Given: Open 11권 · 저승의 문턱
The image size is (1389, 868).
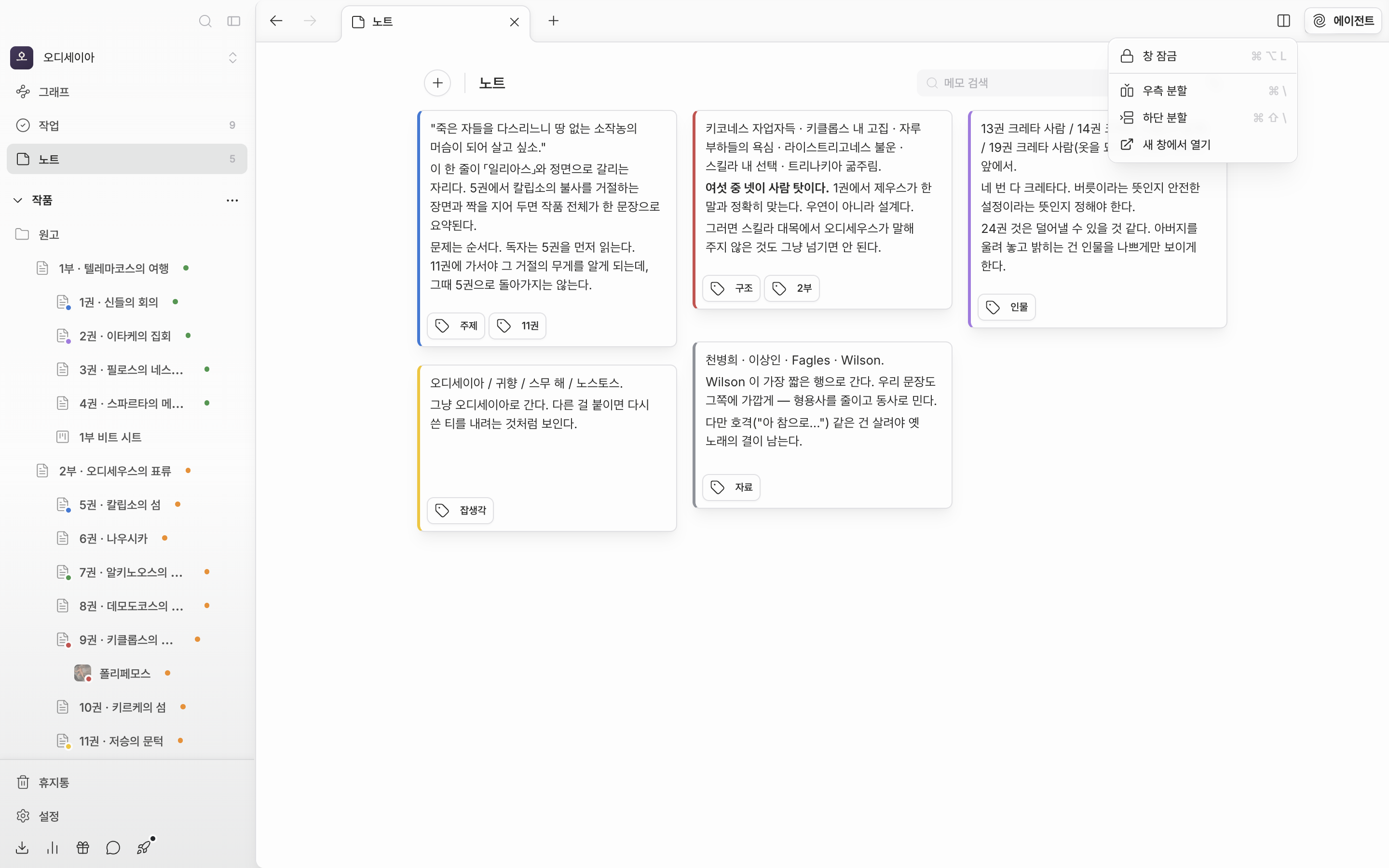Looking at the screenshot, I should (x=121, y=741).
